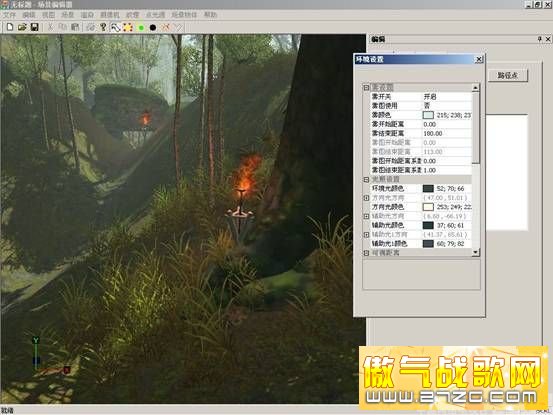This screenshot has height=415, width=553.
Task: Save the scene with the floppy disk icon
Action: [x=34, y=27]
